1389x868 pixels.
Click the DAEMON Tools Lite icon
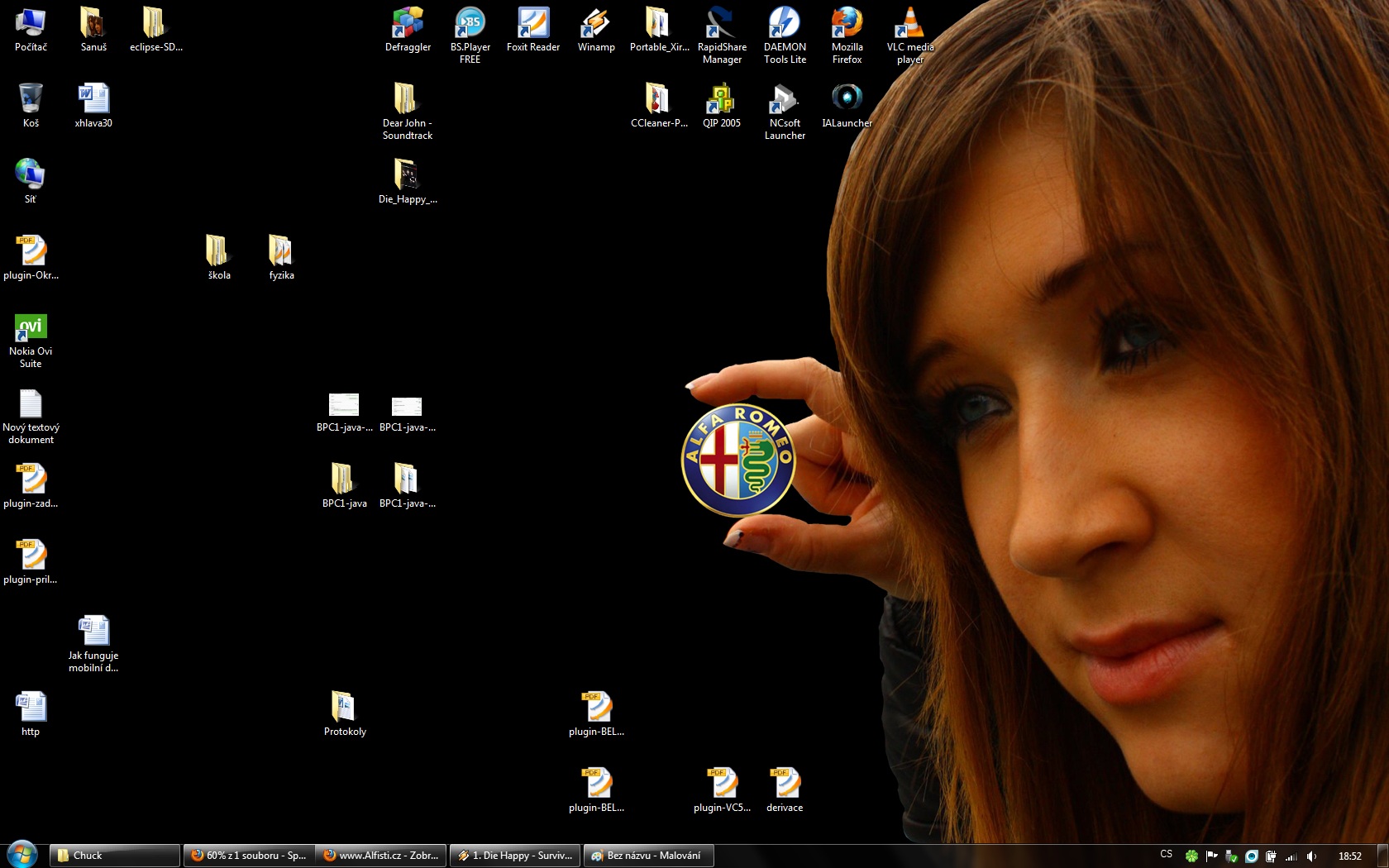coord(785,25)
